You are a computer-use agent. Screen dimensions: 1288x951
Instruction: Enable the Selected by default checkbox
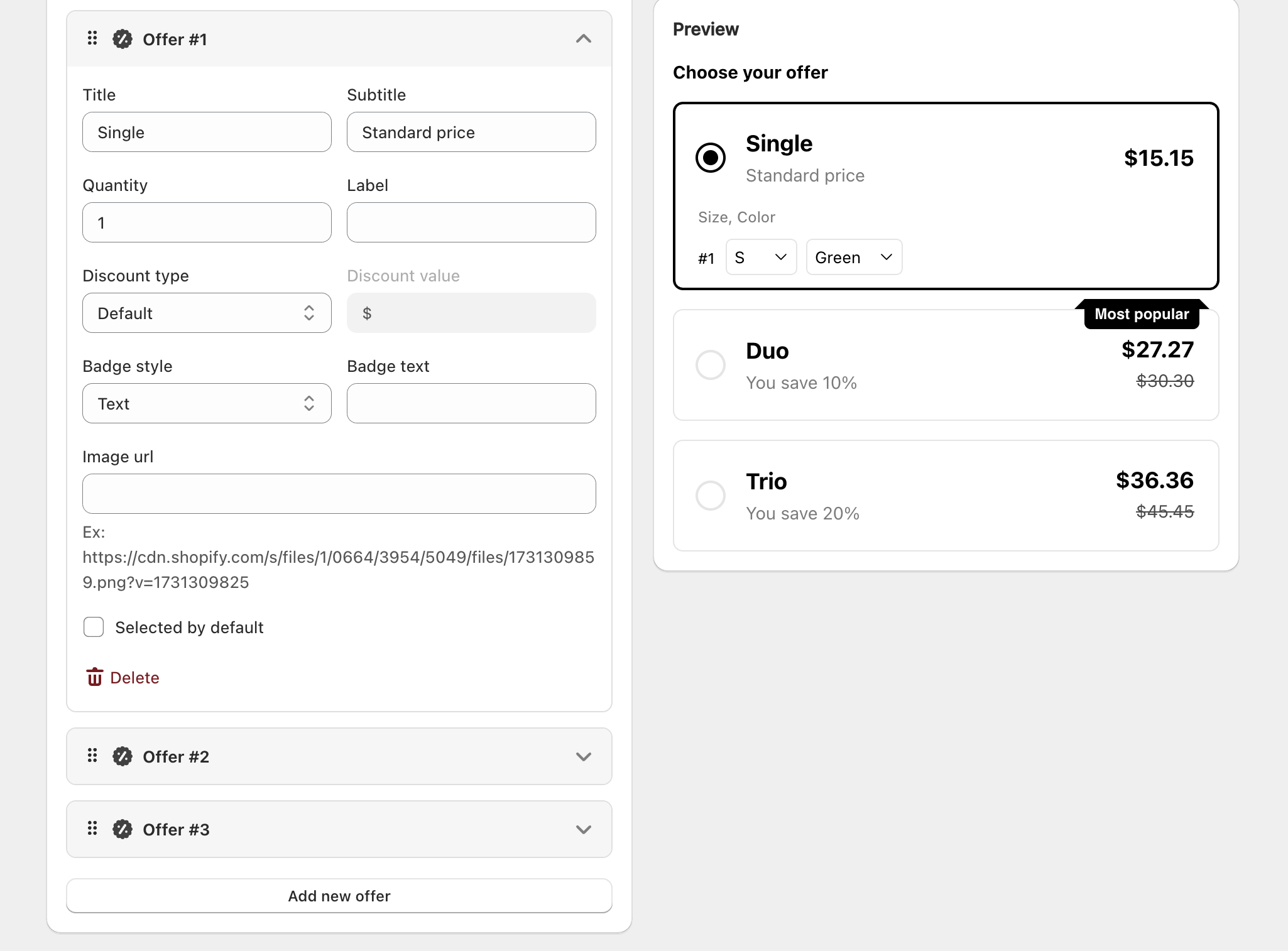tap(94, 627)
